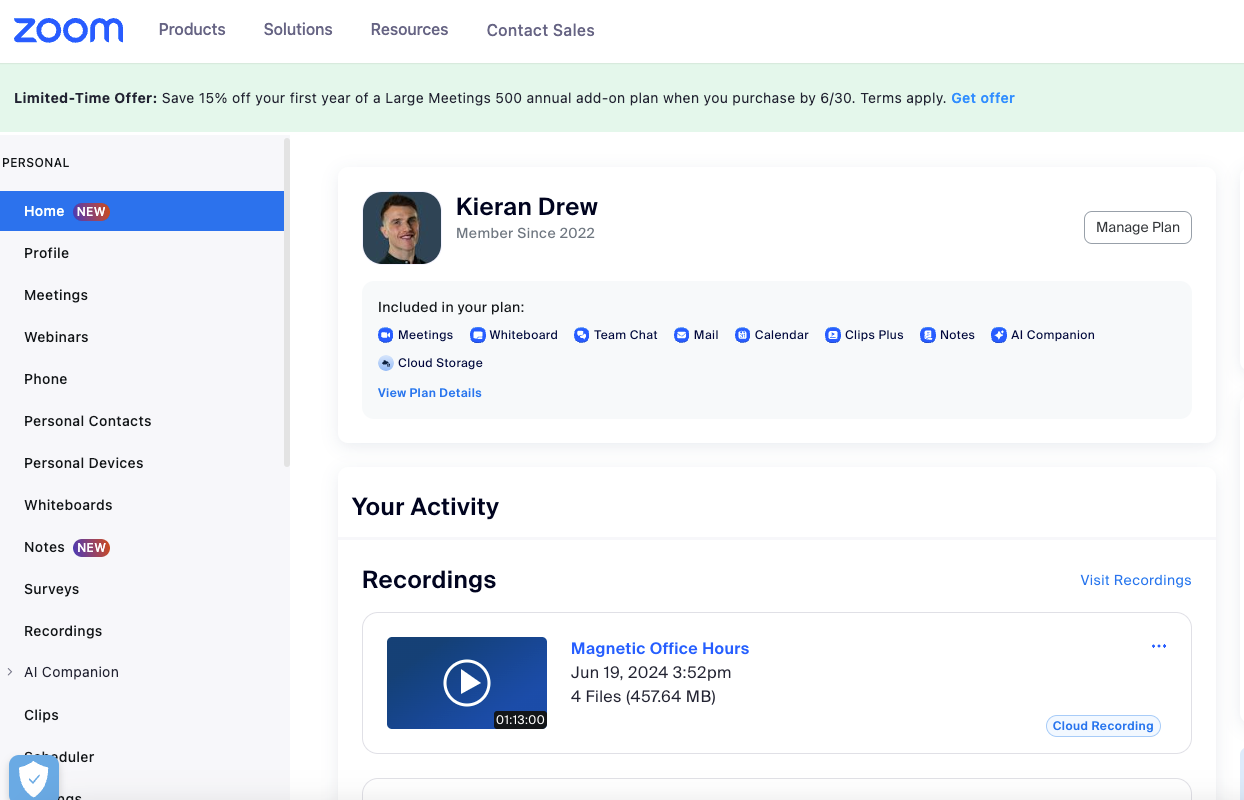Expand AI Companion in the sidebar
Viewport: 1244px width, 800px height.
10,672
